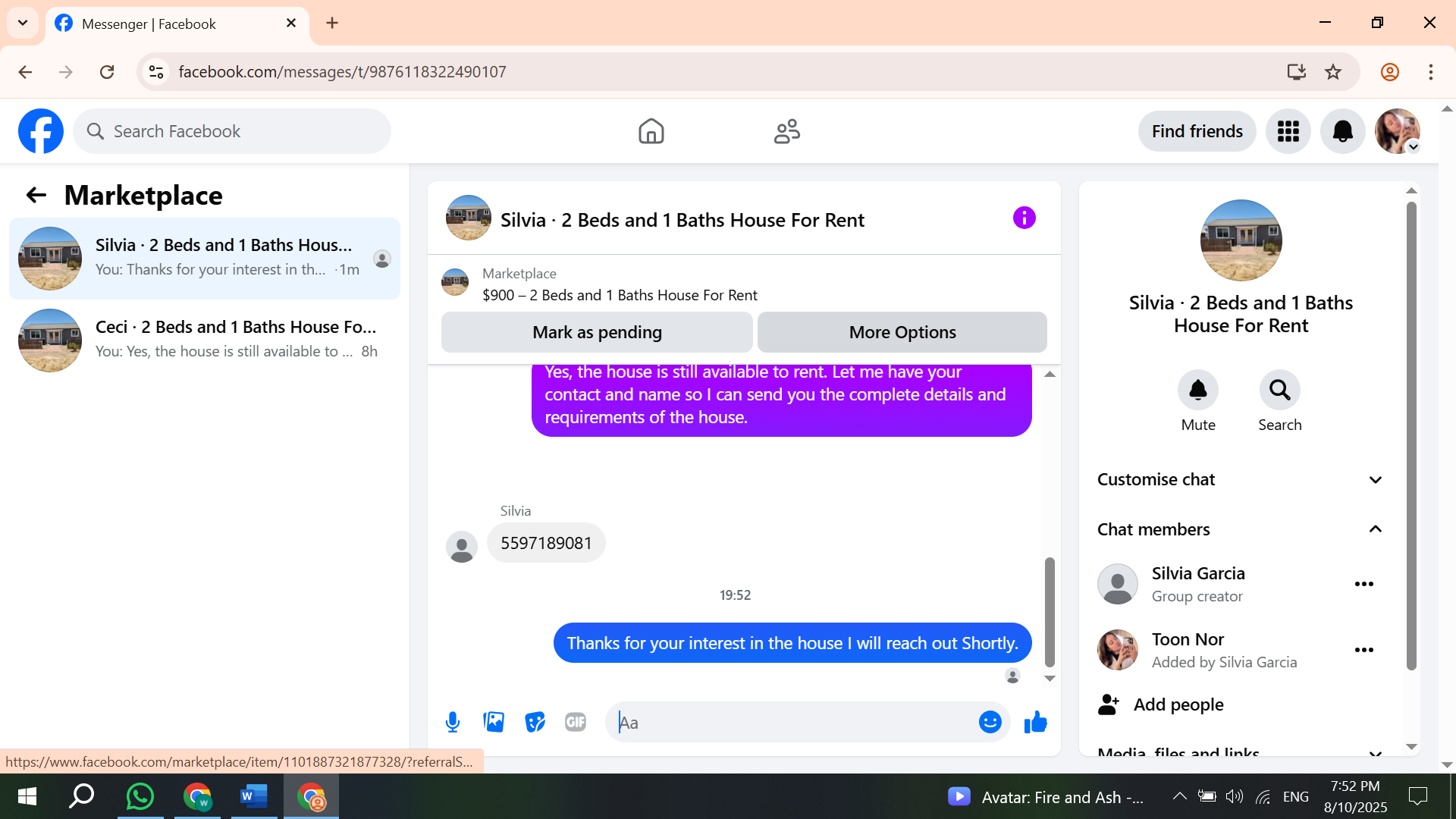Send a thumbs-up like
This screenshot has height=819, width=1456.
(x=1035, y=722)
